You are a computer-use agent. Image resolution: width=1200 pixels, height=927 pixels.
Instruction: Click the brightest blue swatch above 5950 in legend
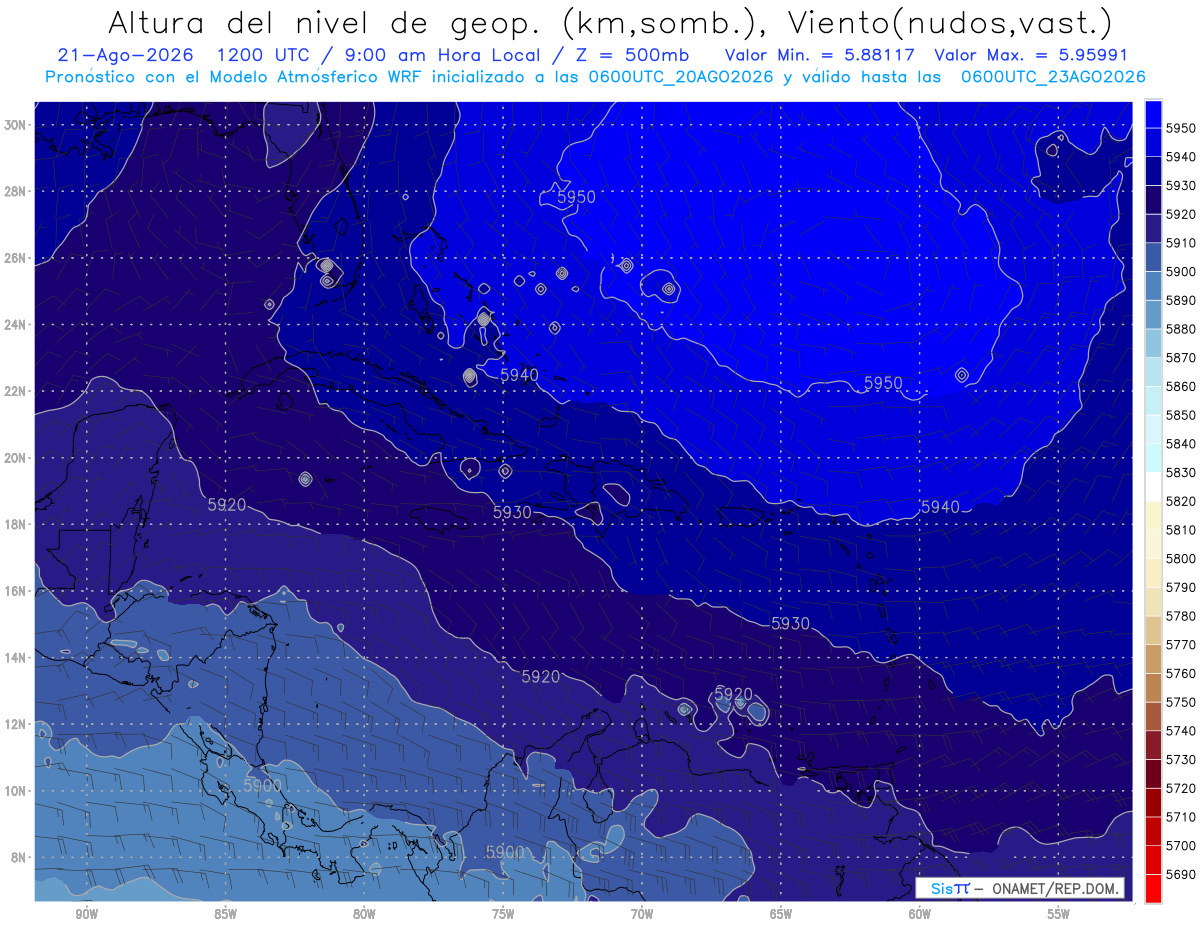coord(1153,114)
